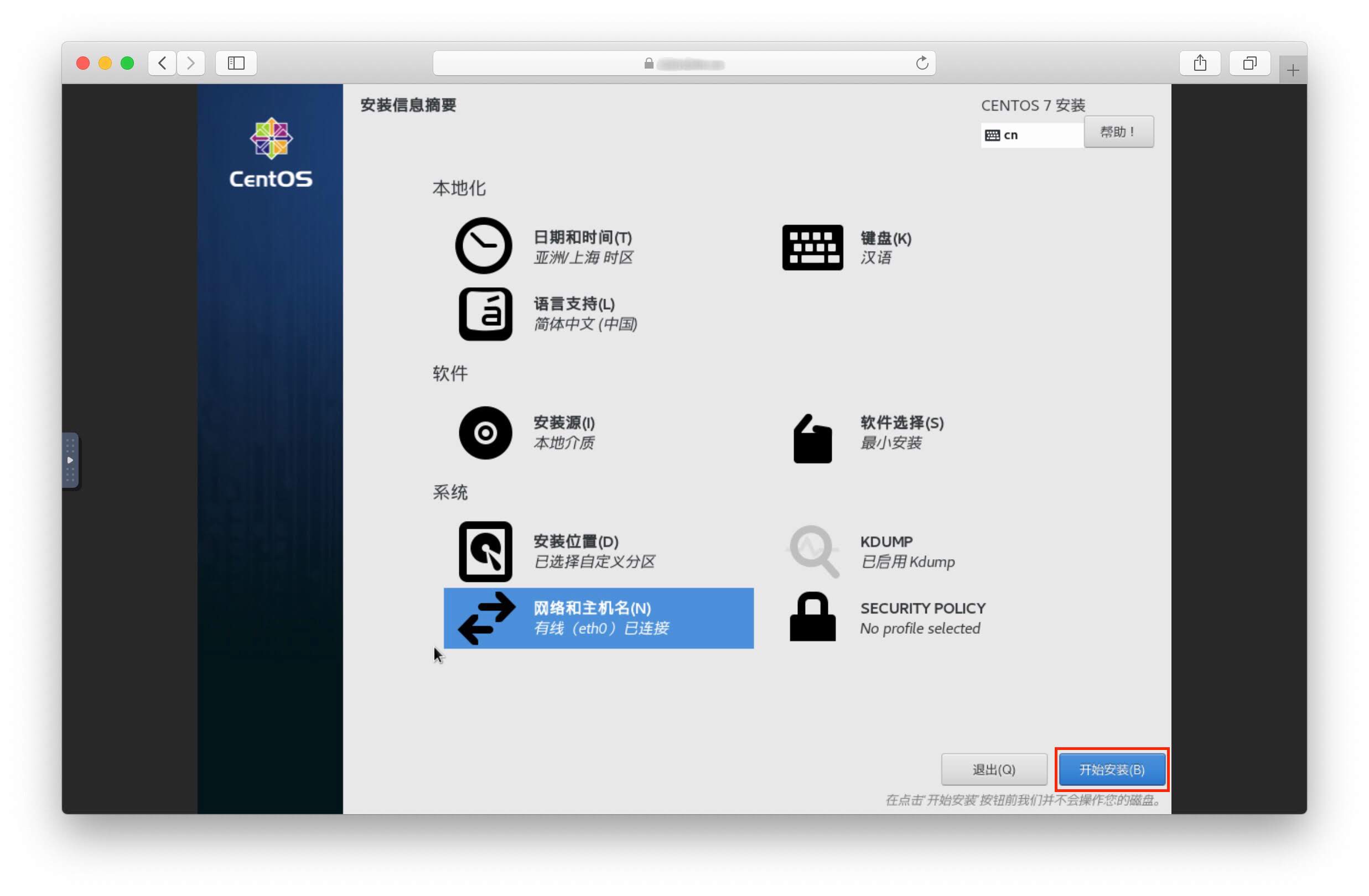This screenshot has width=1369, height=896.
Task: Expand the side panel handle on the left edge
Action: pyautogui.click(x=70, y=460)
